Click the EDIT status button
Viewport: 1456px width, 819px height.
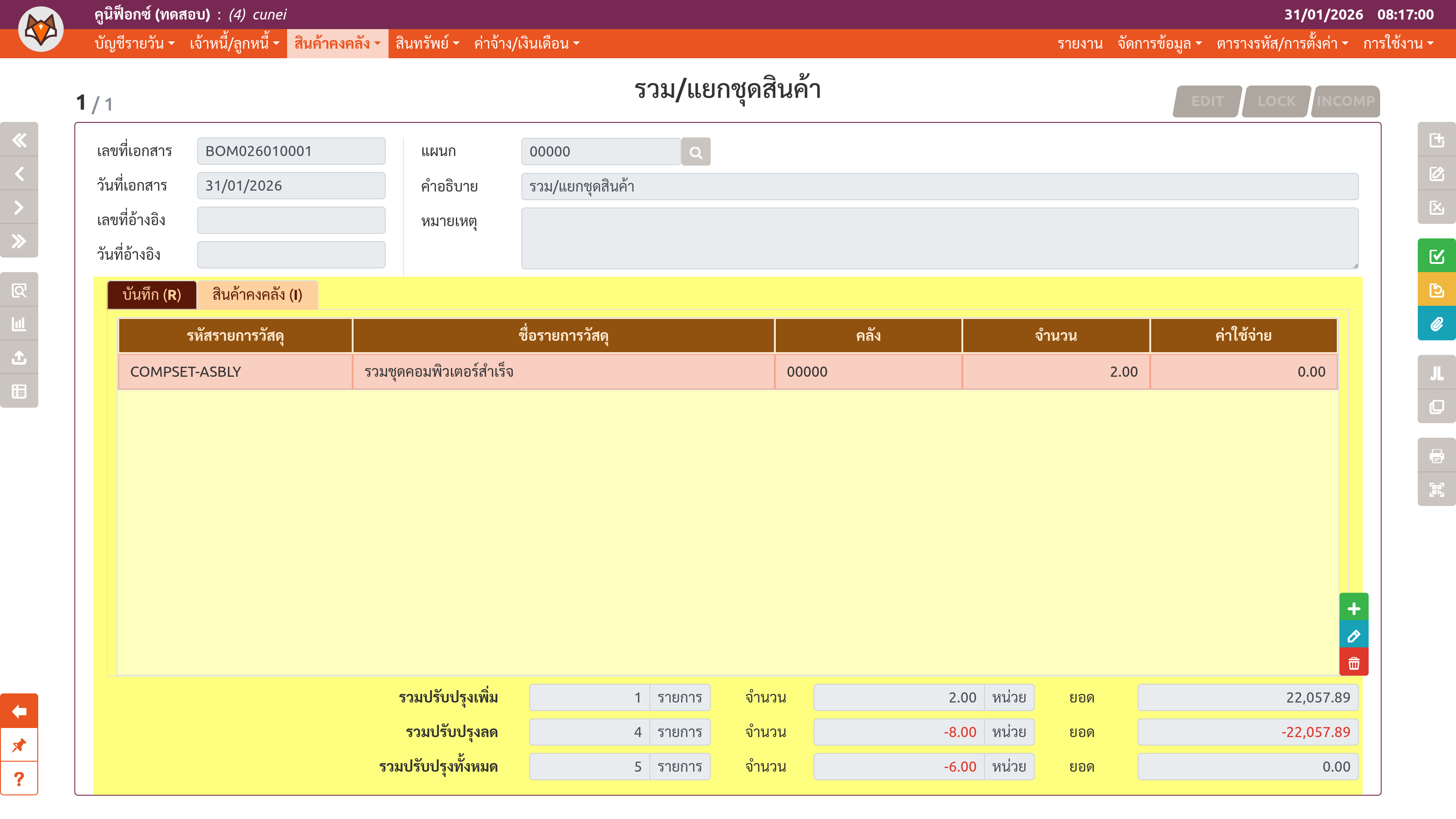point(1207,101)
